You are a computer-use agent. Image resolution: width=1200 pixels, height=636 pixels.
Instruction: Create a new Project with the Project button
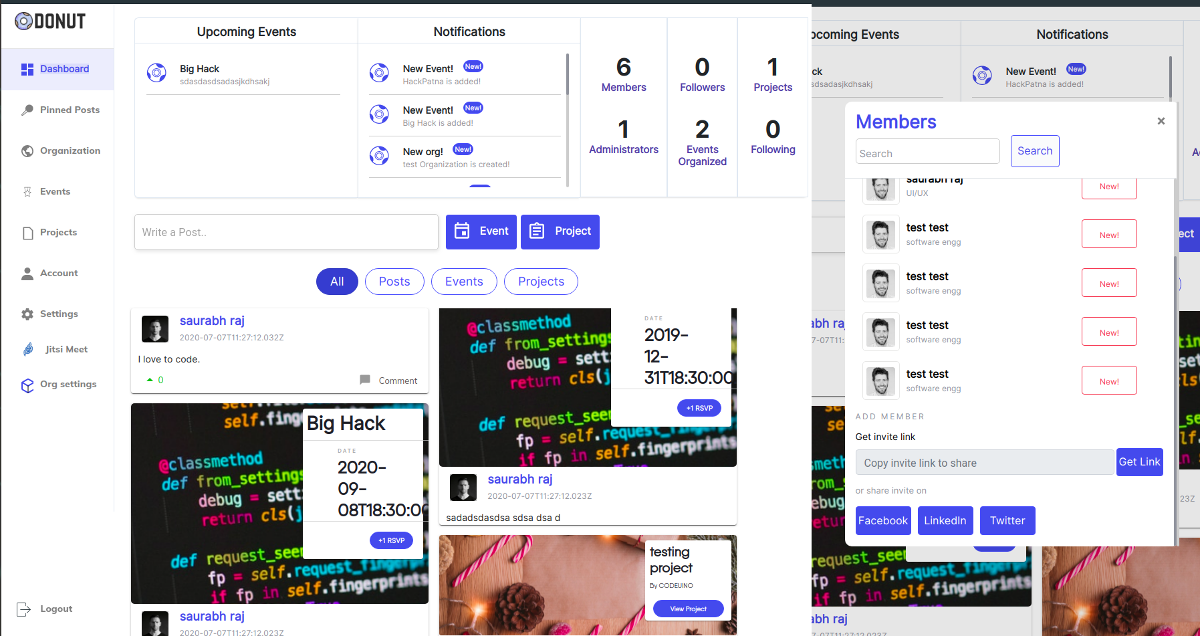click(560, 231)
